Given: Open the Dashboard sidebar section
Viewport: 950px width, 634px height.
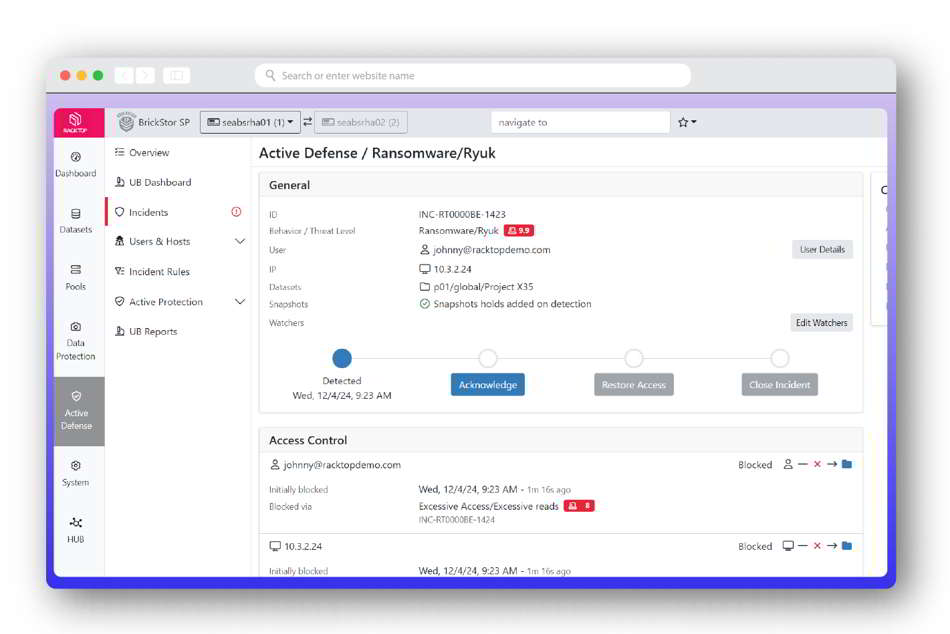Looking at the screenshot, I should point(76,164).
